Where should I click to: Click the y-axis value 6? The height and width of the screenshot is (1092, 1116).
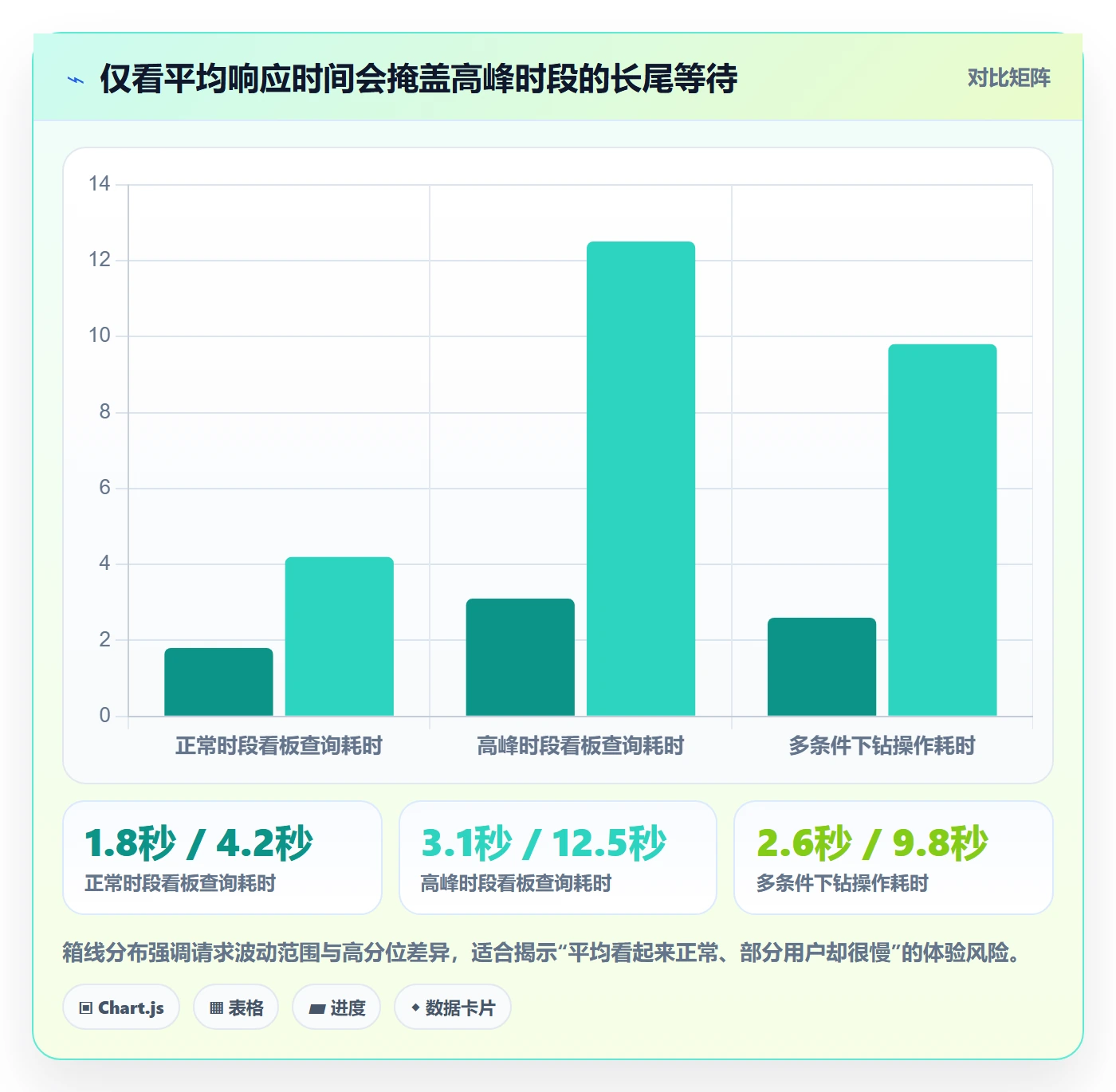104,488
